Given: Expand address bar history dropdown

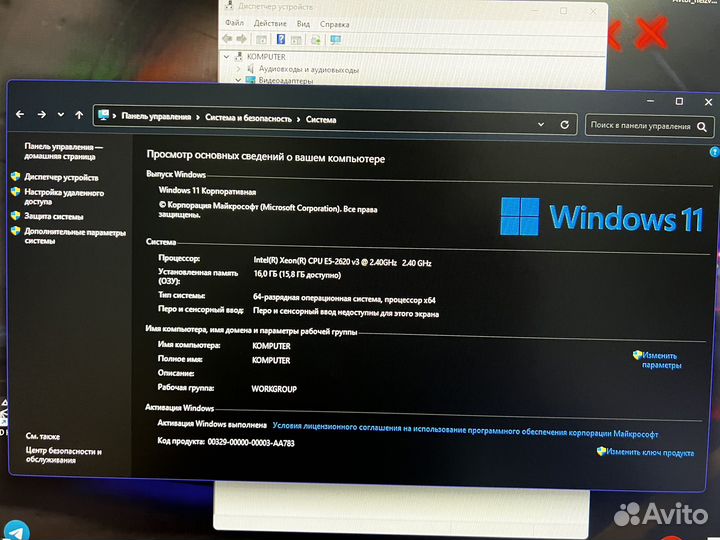Looking at the screenshot, I should 541,124.
